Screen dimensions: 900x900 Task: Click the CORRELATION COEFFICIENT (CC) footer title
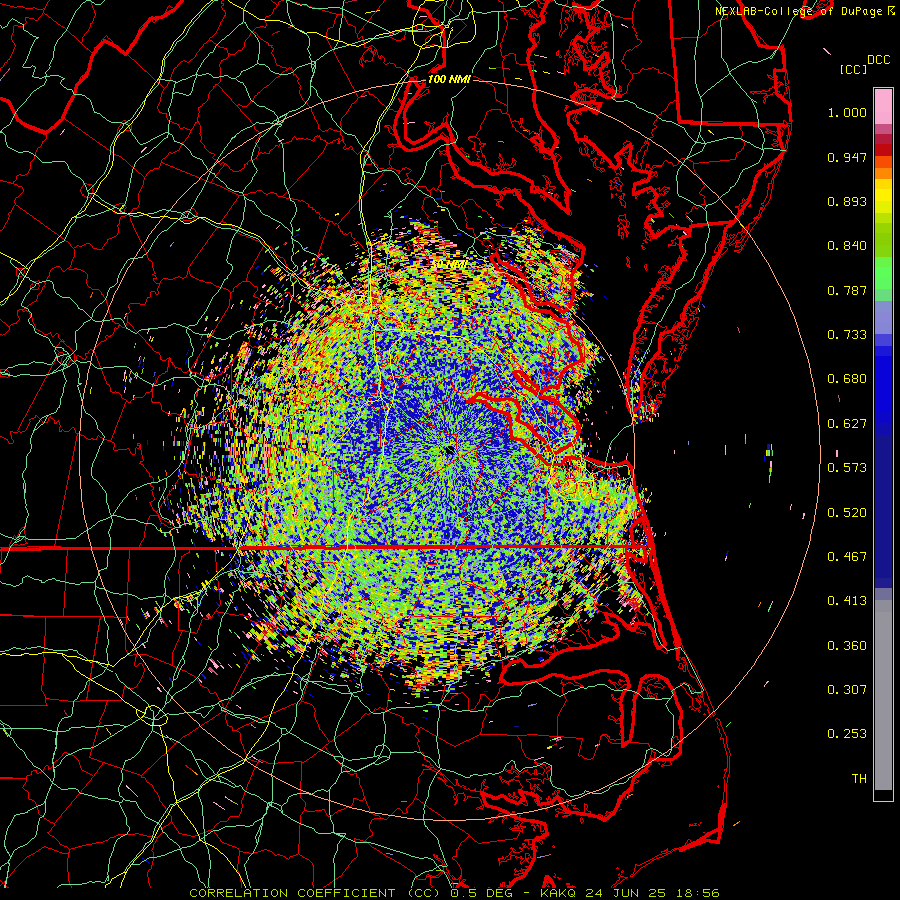(x=314, y=893)
